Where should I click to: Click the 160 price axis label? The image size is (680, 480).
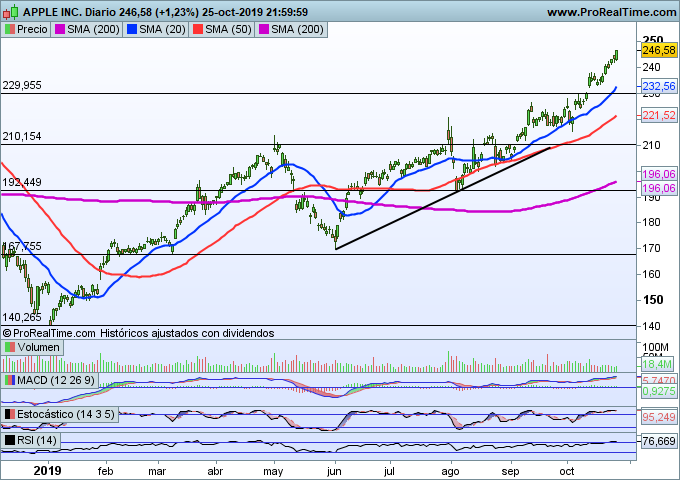click(x=652, y=274)
